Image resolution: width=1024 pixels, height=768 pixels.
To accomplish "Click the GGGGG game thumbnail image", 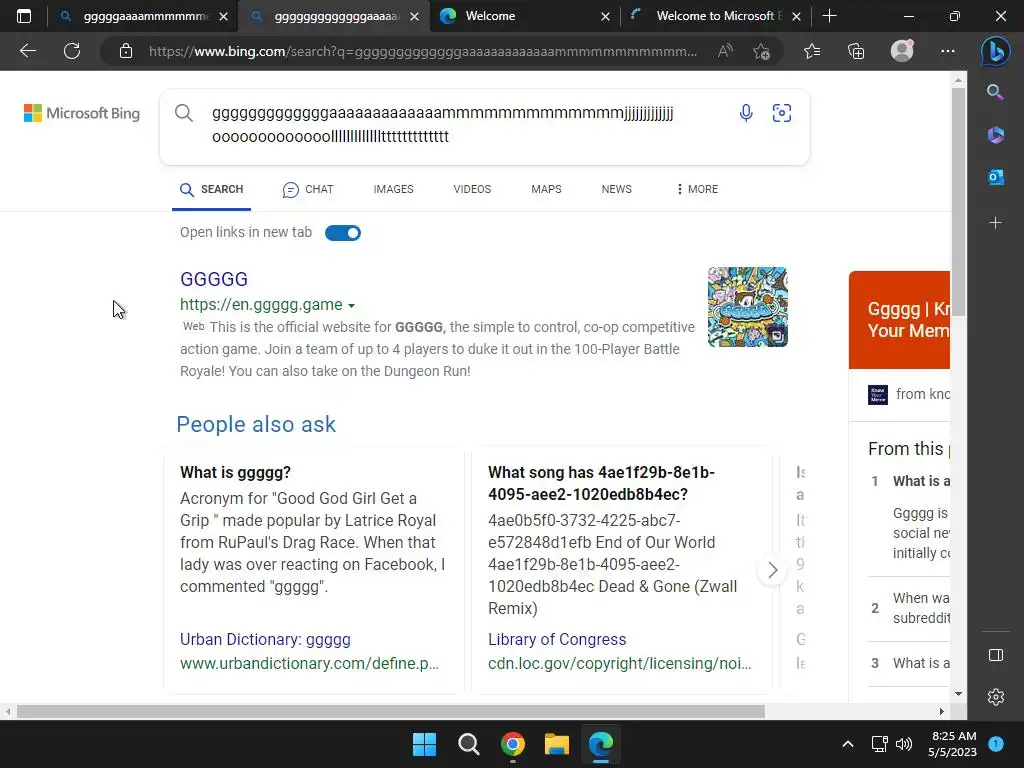I will [748, 306].
